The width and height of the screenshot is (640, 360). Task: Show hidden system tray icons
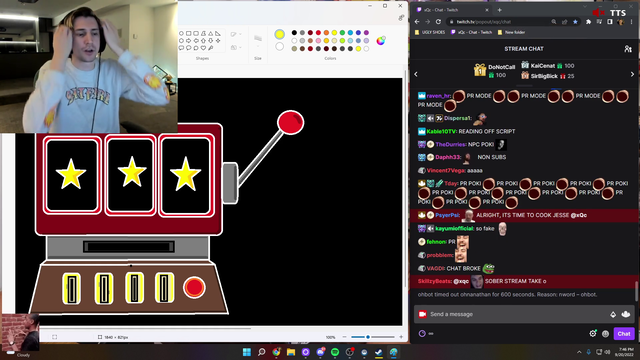[579, 352]
